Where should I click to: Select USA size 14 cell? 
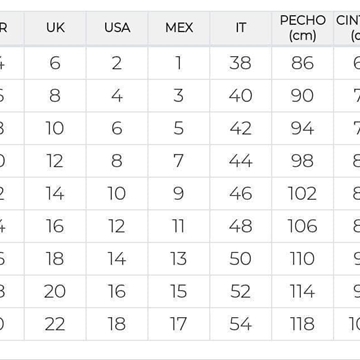click(x=117, y=259)
